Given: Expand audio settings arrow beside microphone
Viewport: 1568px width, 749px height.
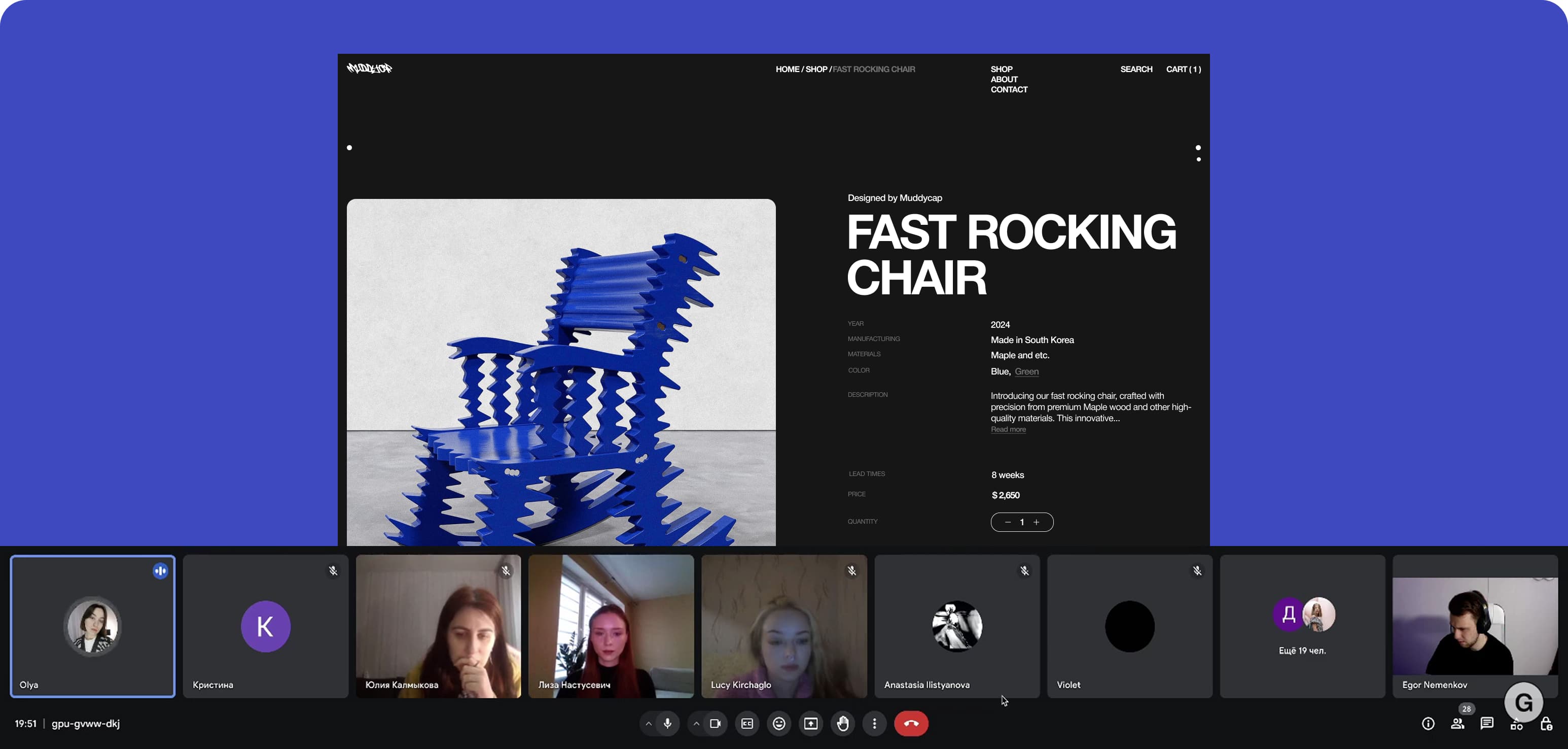Looking at the screenshot, I should (x=648, y=724).
